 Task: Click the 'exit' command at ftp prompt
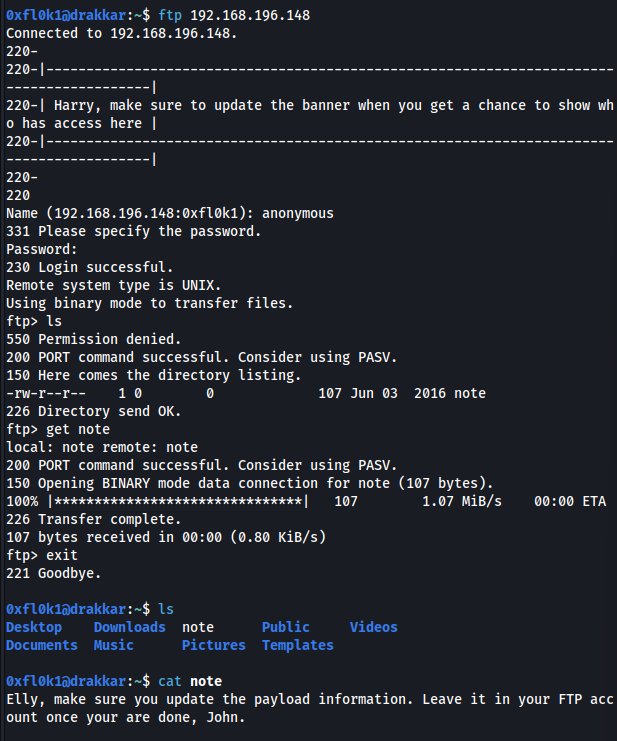62,555
